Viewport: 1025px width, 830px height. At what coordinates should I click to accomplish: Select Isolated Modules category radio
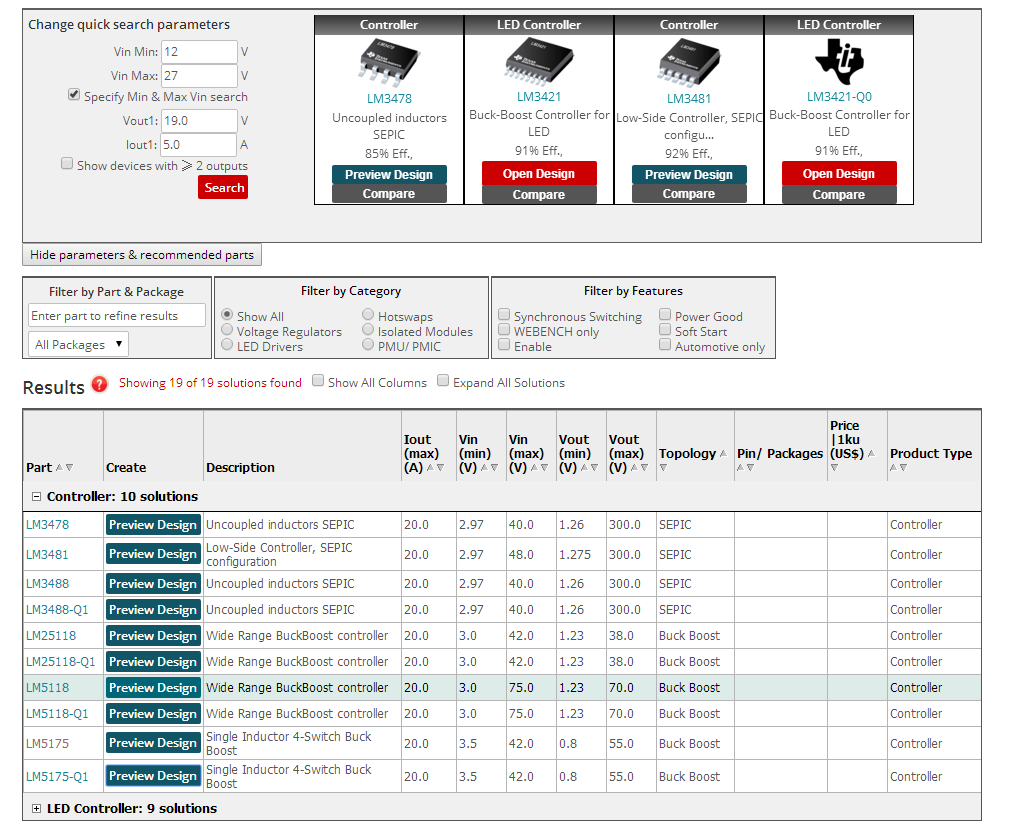368,329
